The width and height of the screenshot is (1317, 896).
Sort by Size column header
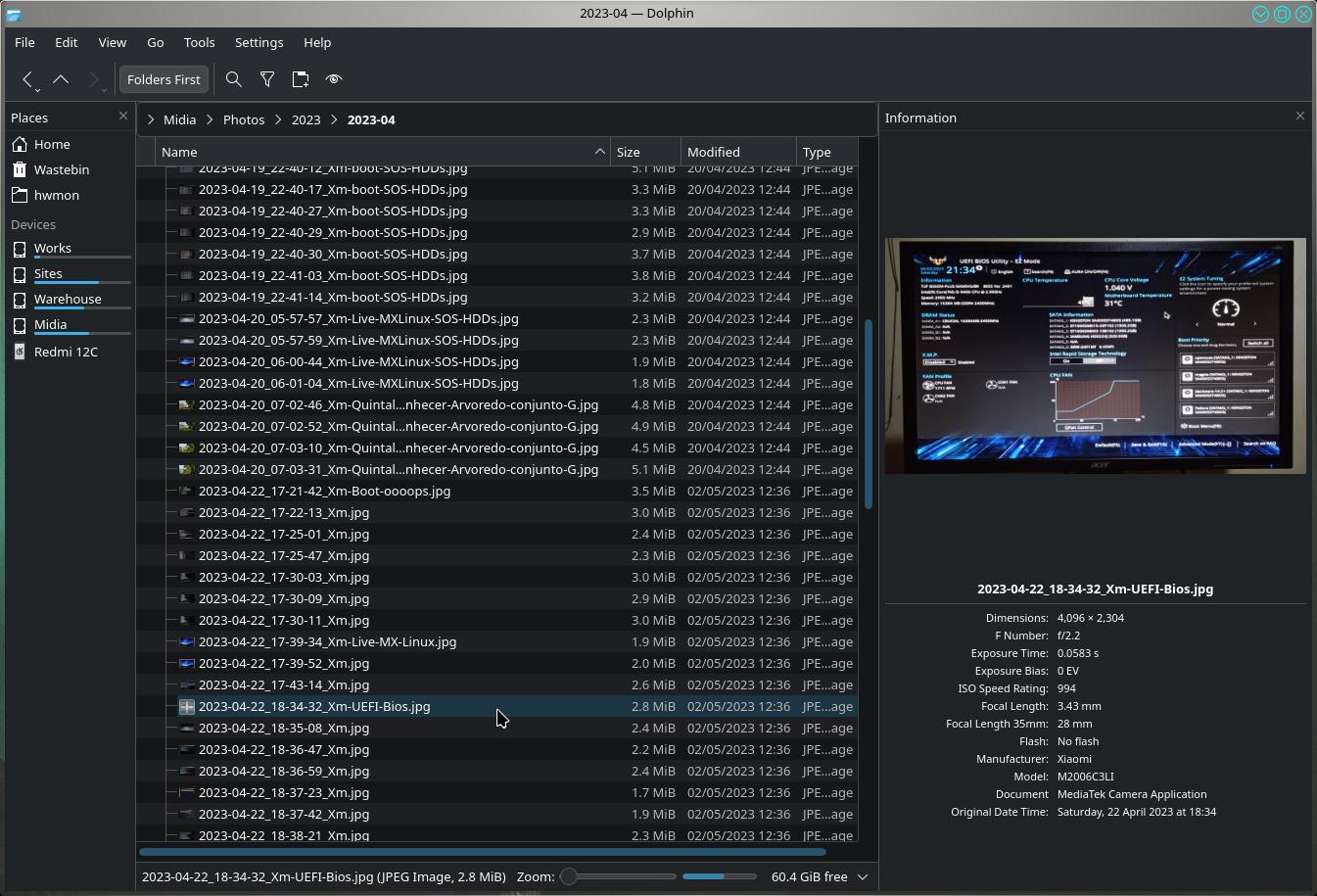(x=645, y=152)
